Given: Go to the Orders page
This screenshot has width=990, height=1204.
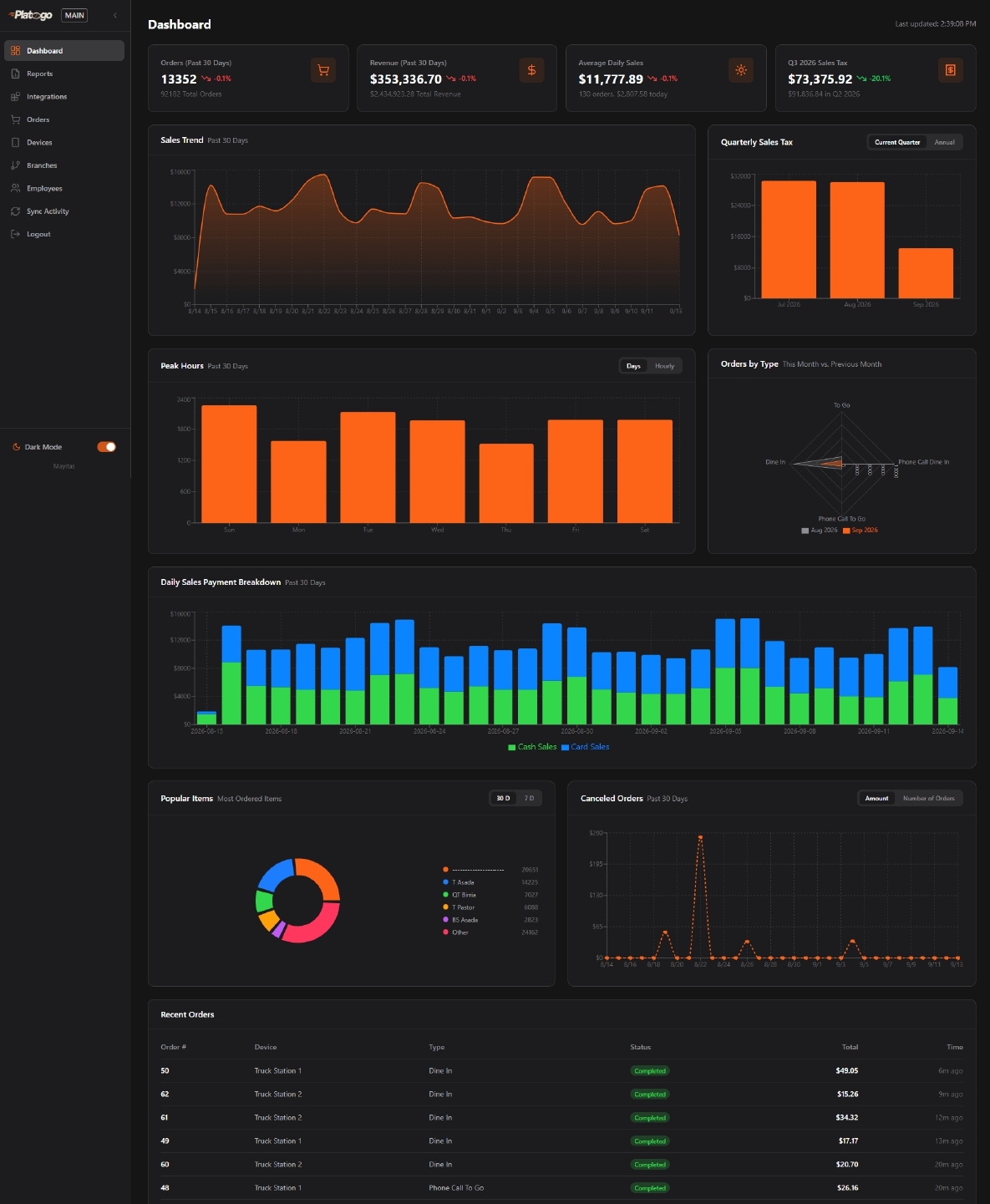Looking at the screenshot, I should pos(63,119).
